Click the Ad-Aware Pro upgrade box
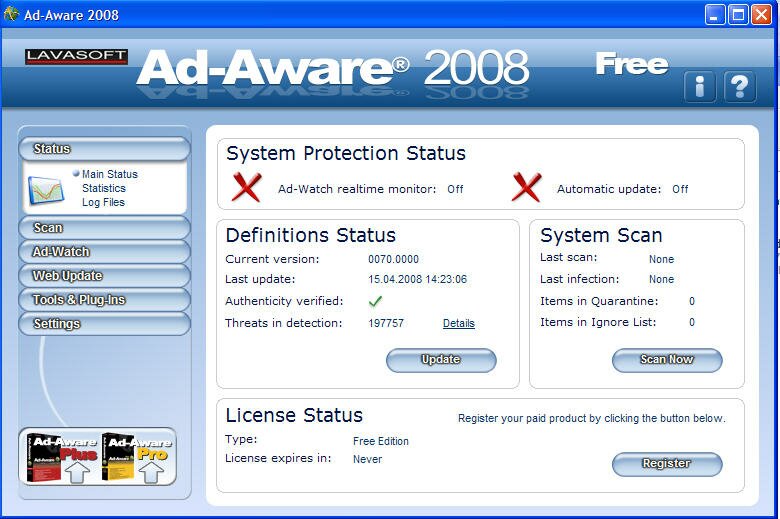The image size is (780, 519). (x=138, y=457)
